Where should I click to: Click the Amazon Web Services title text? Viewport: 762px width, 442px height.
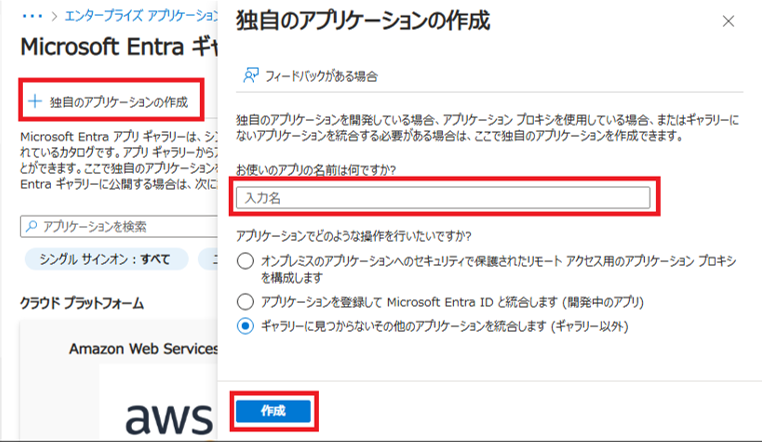pos(143,349)
